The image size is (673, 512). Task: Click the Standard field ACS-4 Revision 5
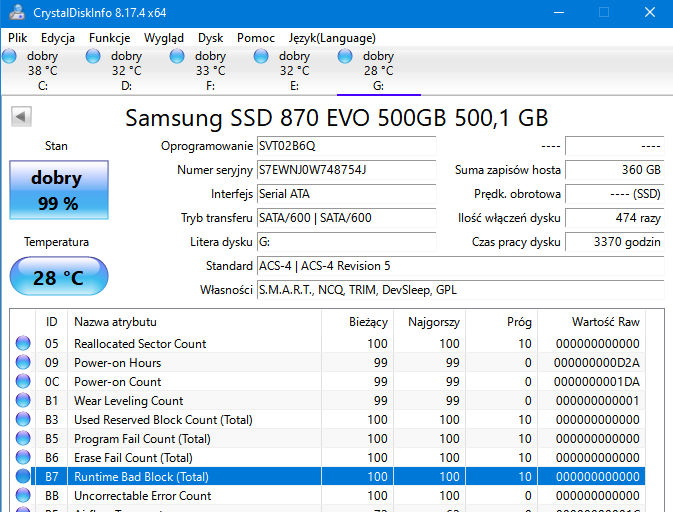tap(461, 266)
